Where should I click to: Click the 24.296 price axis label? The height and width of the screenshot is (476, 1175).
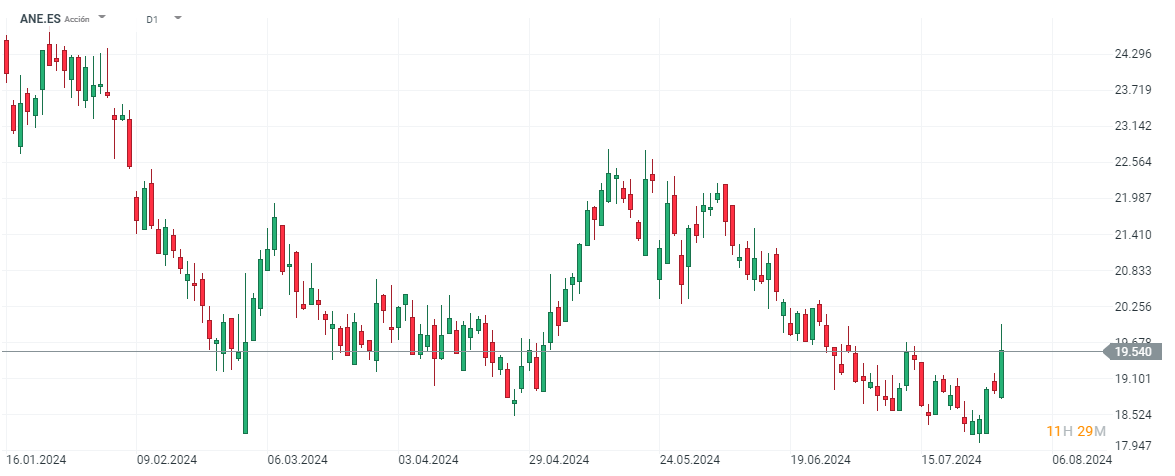tap(1133, 54)
